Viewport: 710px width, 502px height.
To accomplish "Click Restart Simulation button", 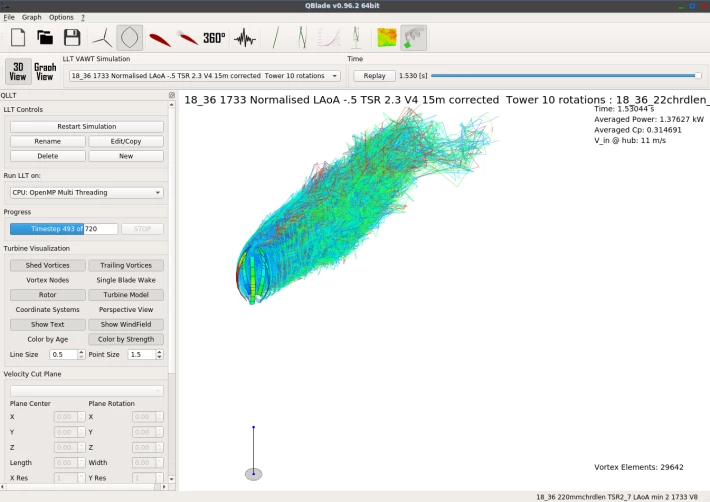I will pyautogui.click(x=86, y=126).
